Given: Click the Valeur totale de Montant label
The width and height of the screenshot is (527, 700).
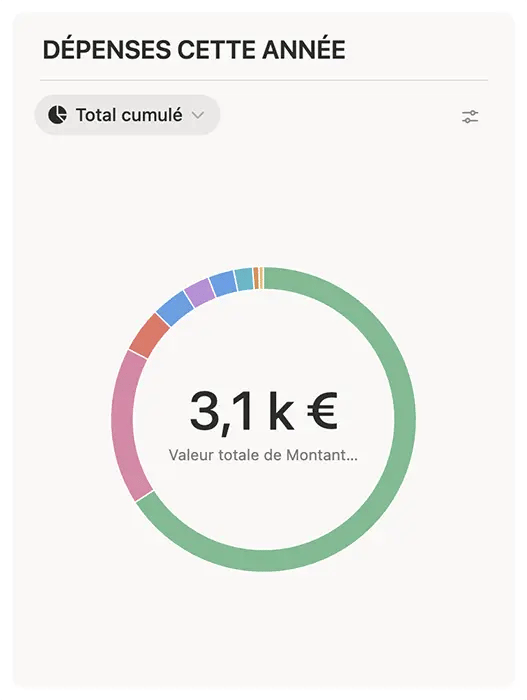Looking at the screenshot, I should (263, 455).
